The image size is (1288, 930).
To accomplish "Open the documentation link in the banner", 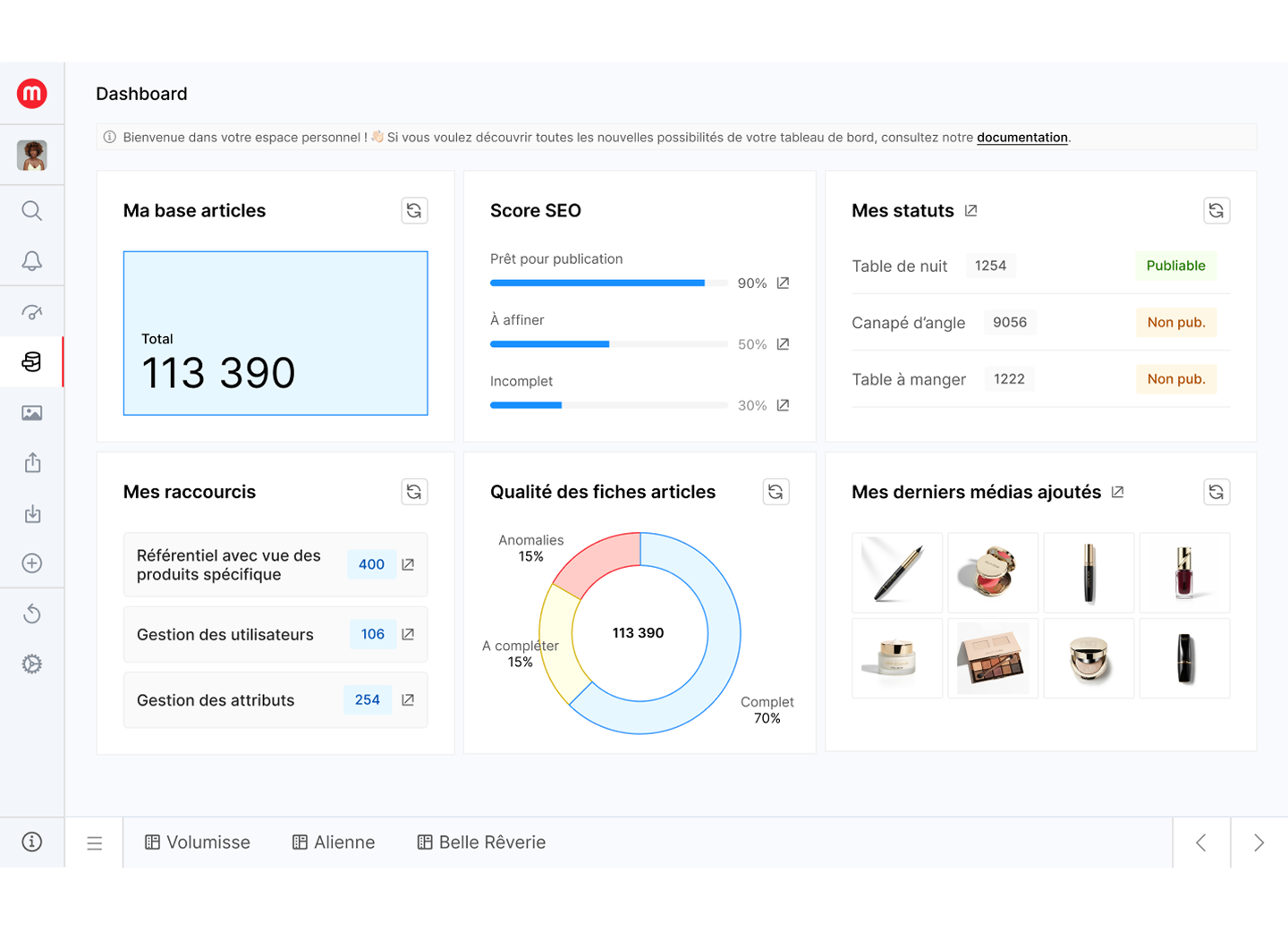I will tap(1021, 138).
